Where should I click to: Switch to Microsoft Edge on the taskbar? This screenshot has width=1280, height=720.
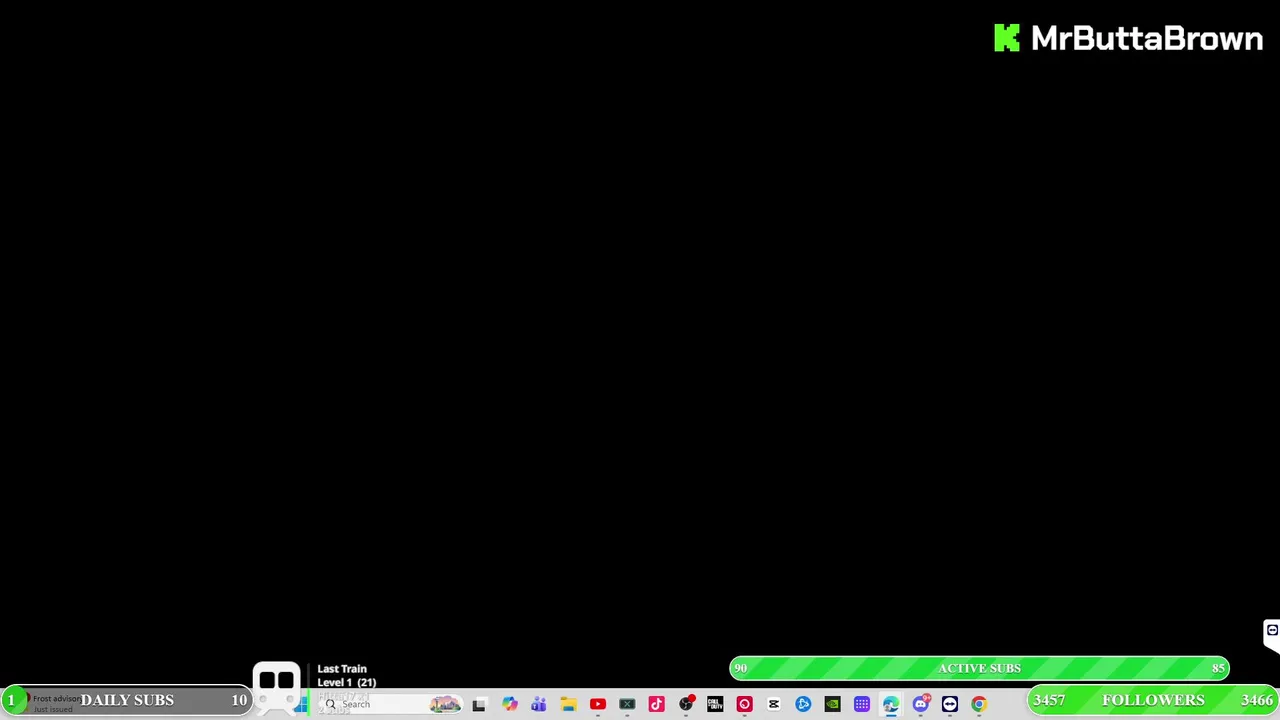(891, 705)
